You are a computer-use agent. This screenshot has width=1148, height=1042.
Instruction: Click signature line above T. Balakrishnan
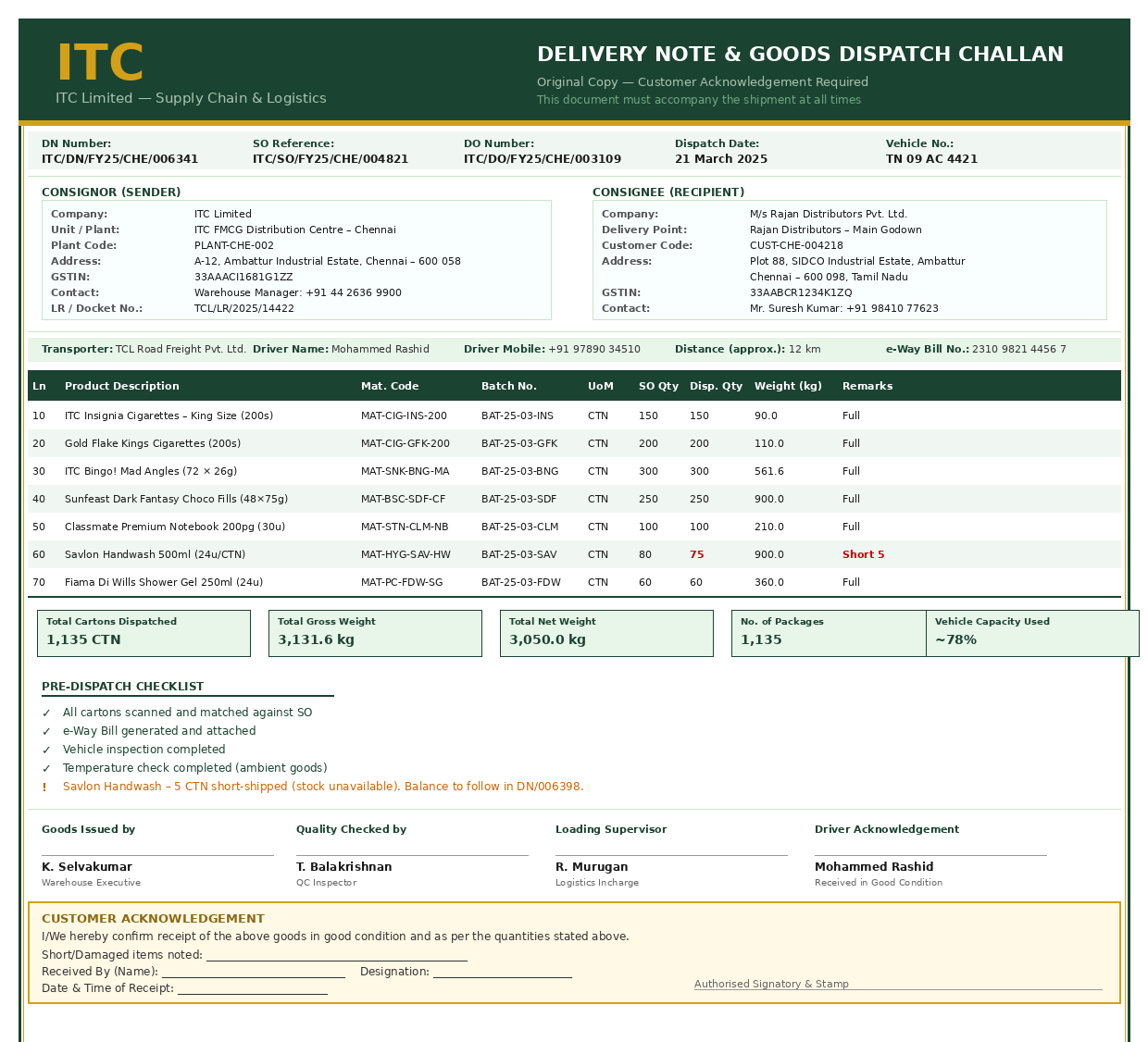coord(412,855)
